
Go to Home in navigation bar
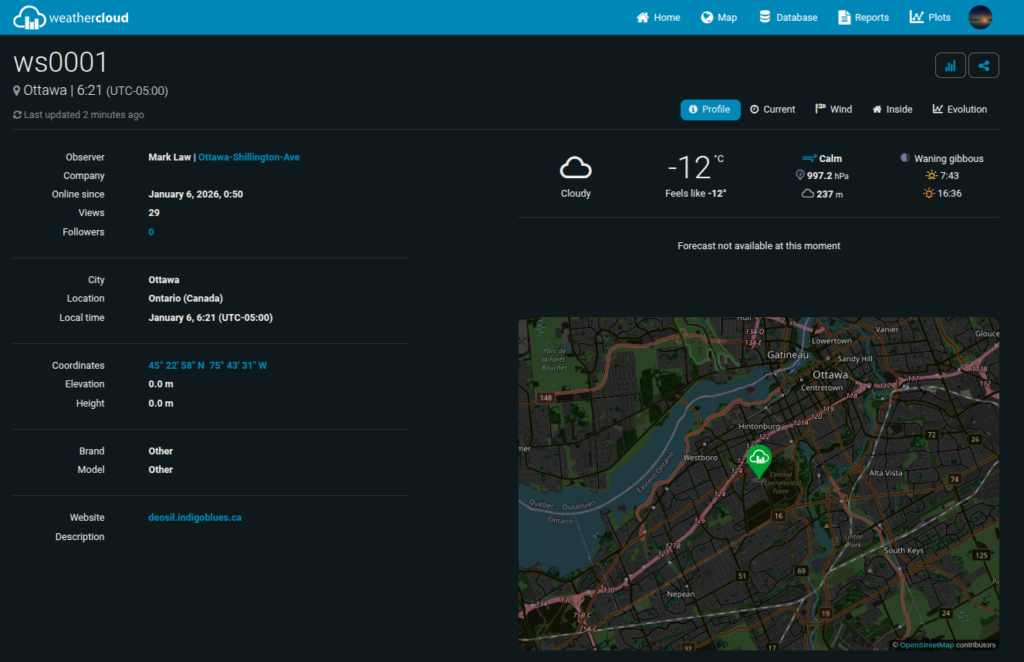(658, 17)
